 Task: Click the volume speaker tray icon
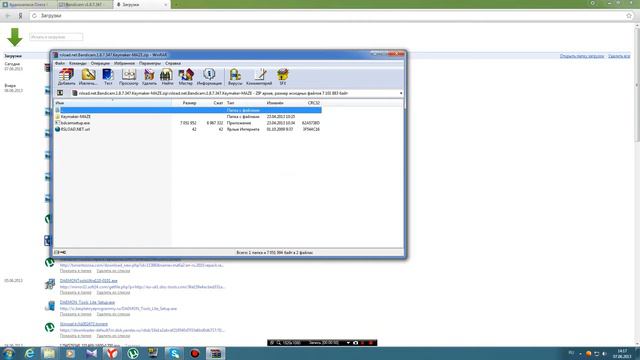[x=604, y=354]
